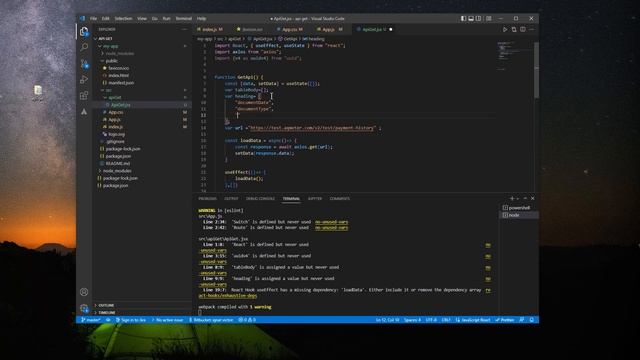Switch to the App.css editor tab

point(292,29)
